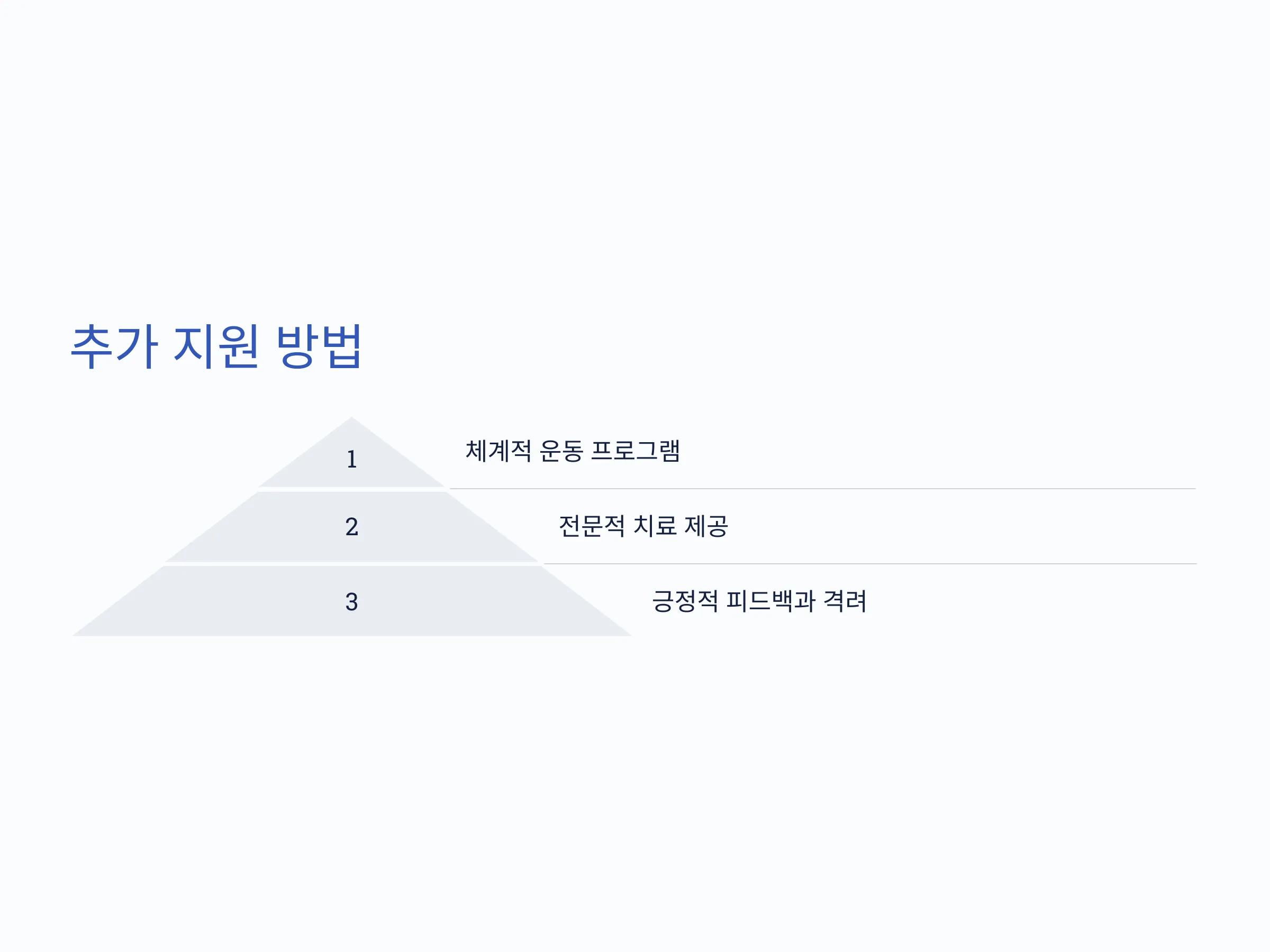This screenshot has height=952, width=1270.
Task: Click the word 체계적 in first label
Action: click(498, 451)
